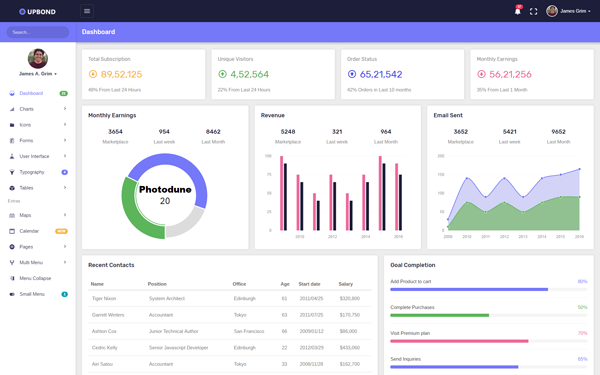Expand the Pages submenu chevron
Screen dimensions: 600x375
65,246
